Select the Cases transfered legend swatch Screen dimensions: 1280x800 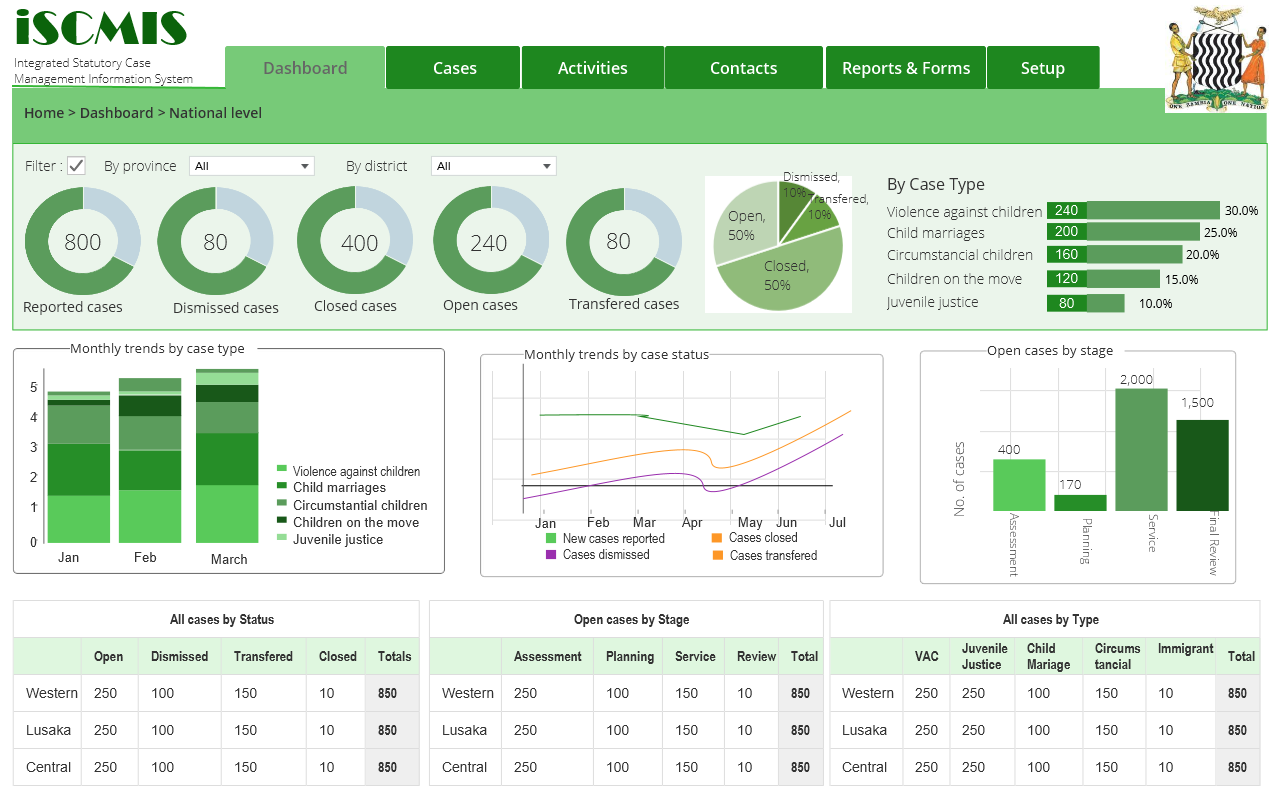717,555
